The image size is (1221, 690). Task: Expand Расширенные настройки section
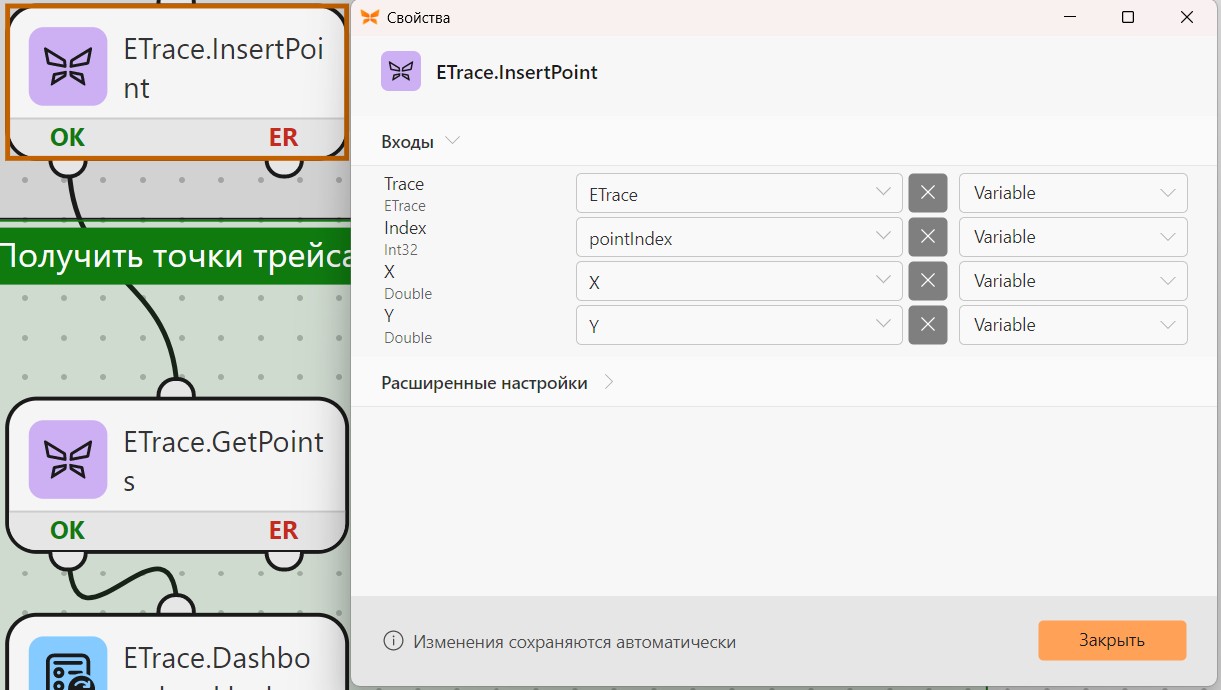click(x=498, y=383)
